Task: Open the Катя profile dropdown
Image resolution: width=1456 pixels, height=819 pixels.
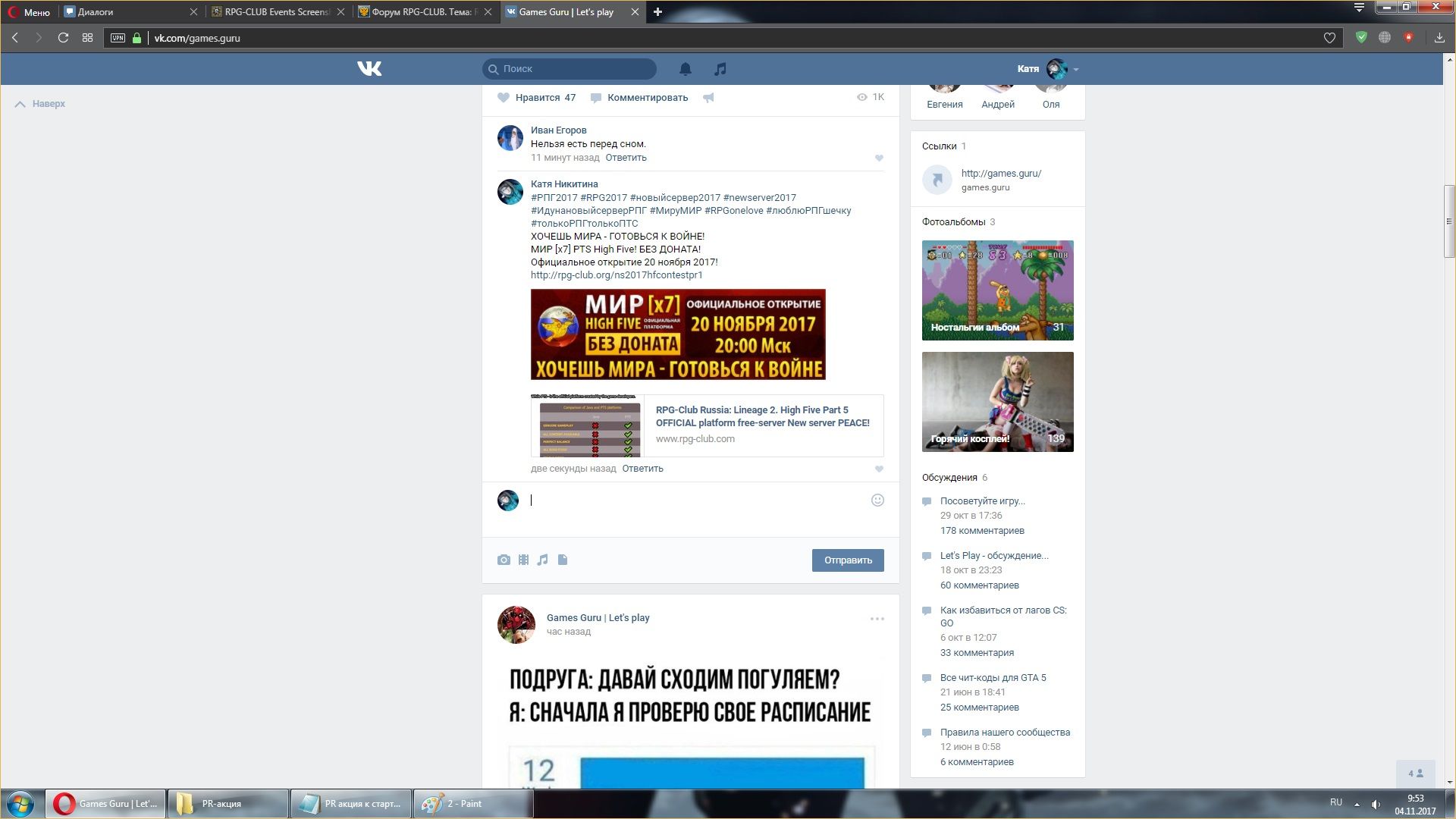Action: tap(1048, 69)
